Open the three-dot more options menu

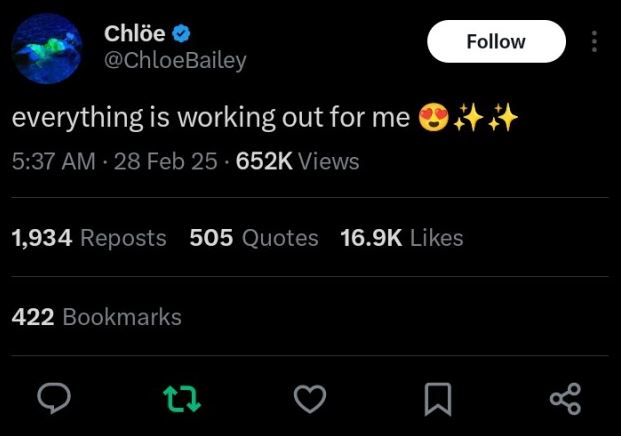595,42
